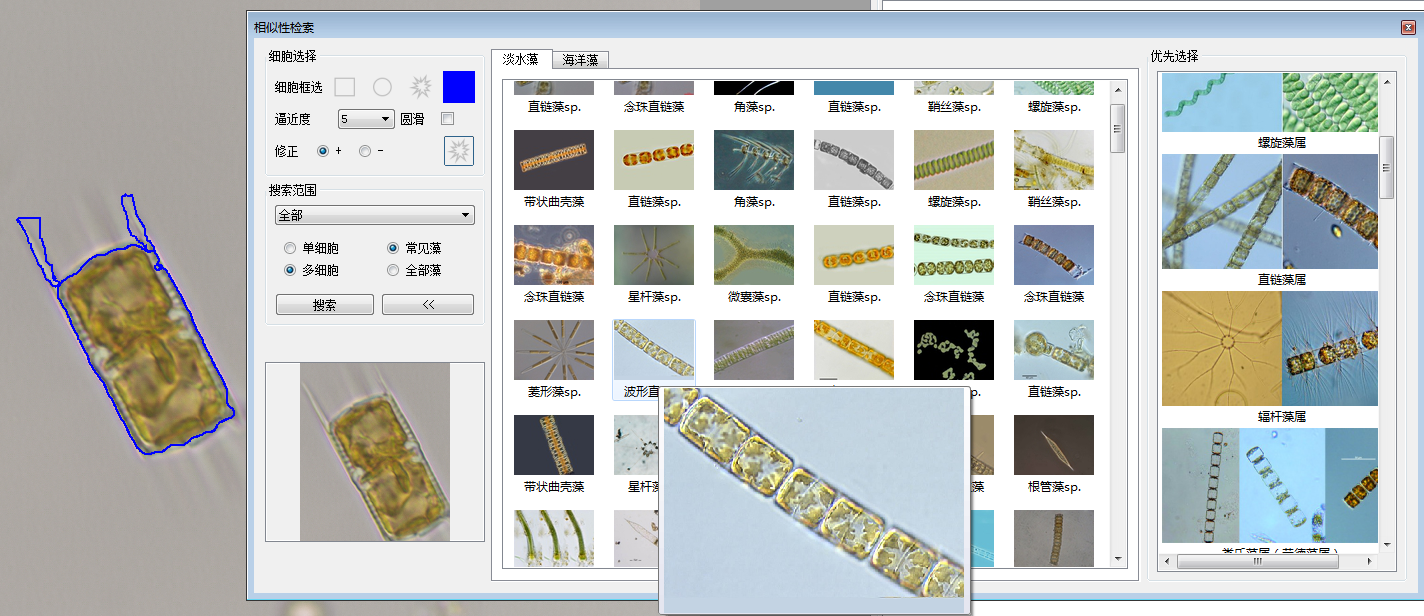This screenshot has height=616, width=1424.
Task: Open the 逼近度 dropdown showing 5
Action: pyautogui.click(x=366, y=119)
